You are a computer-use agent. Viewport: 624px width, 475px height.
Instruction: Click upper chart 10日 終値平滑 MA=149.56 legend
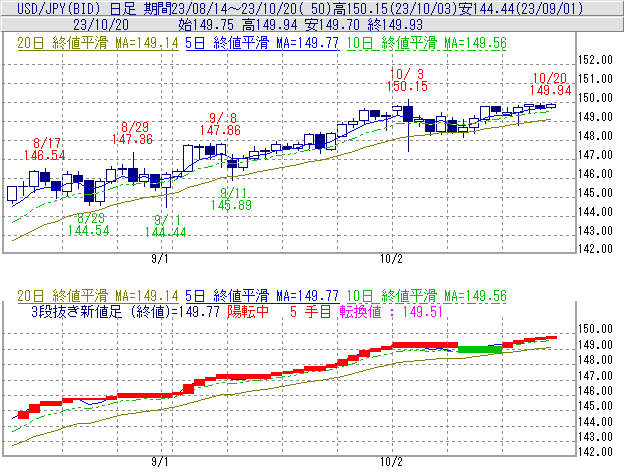(426, 43)
